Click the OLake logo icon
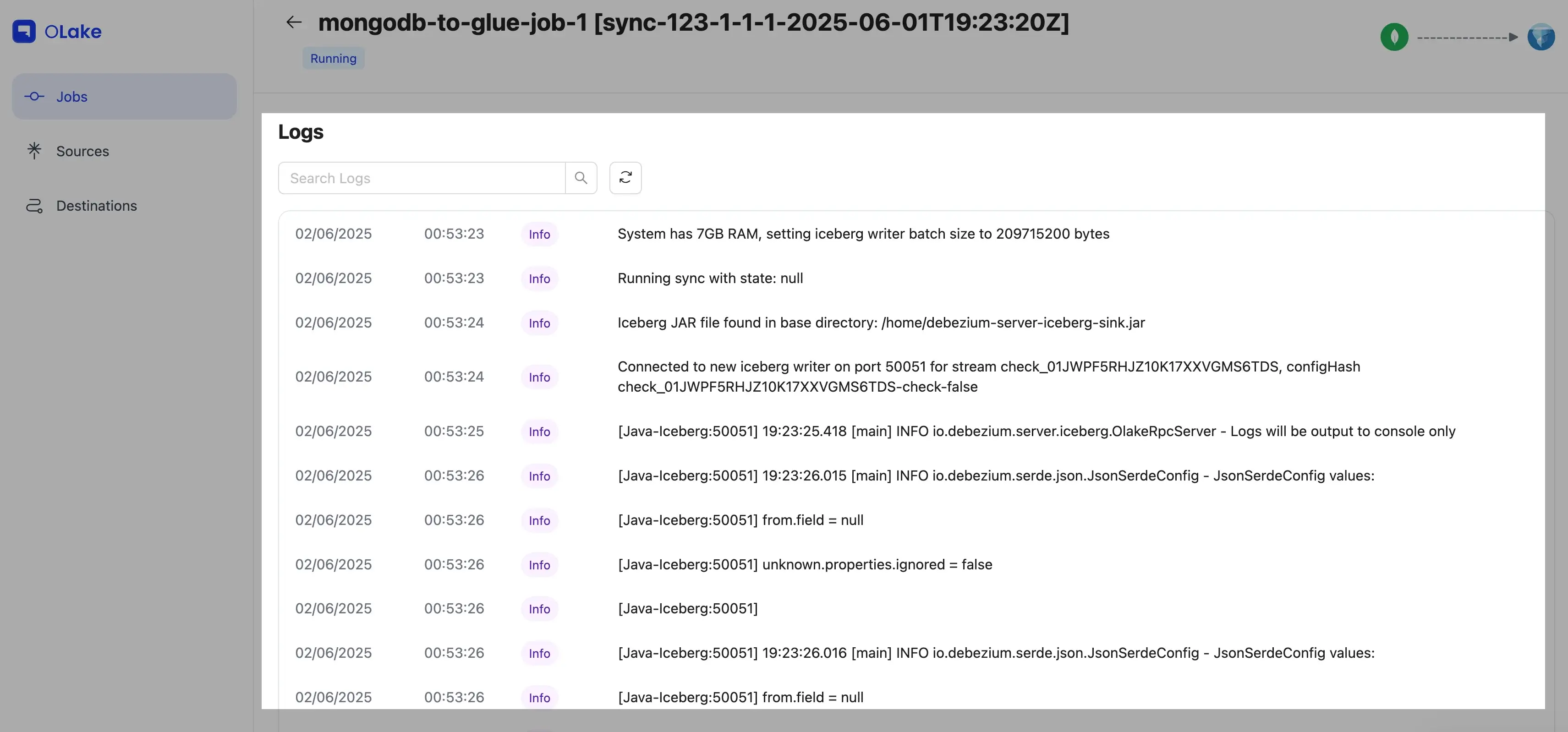The width and height of the screenshot is (1568, 732). coord(24,32)
